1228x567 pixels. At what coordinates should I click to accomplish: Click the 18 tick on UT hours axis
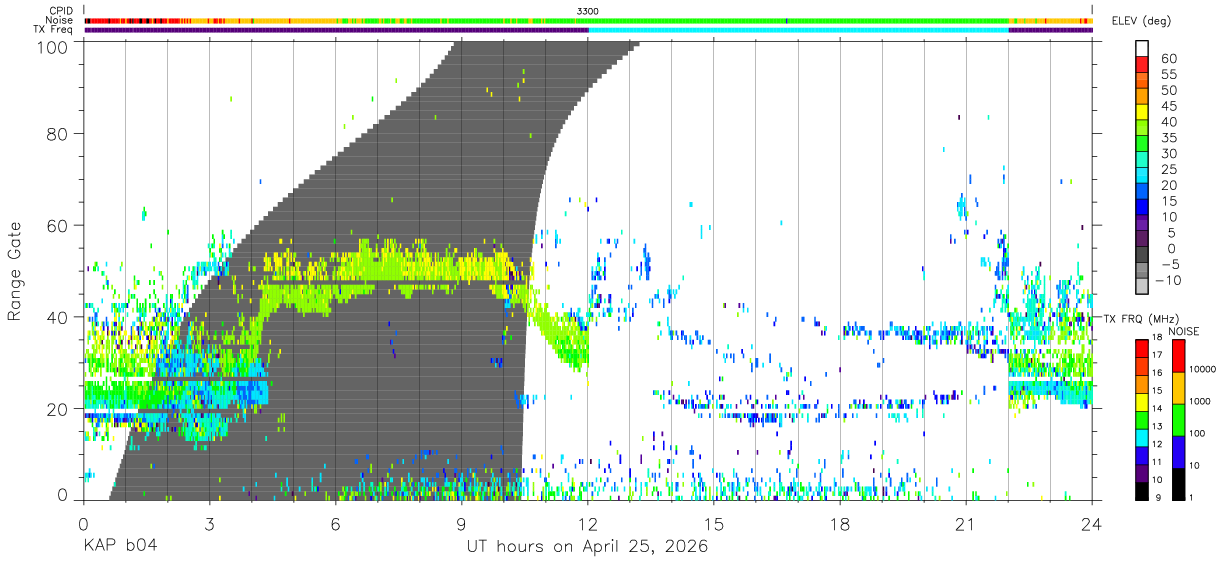pyautogui.click(x=840, y=524)
